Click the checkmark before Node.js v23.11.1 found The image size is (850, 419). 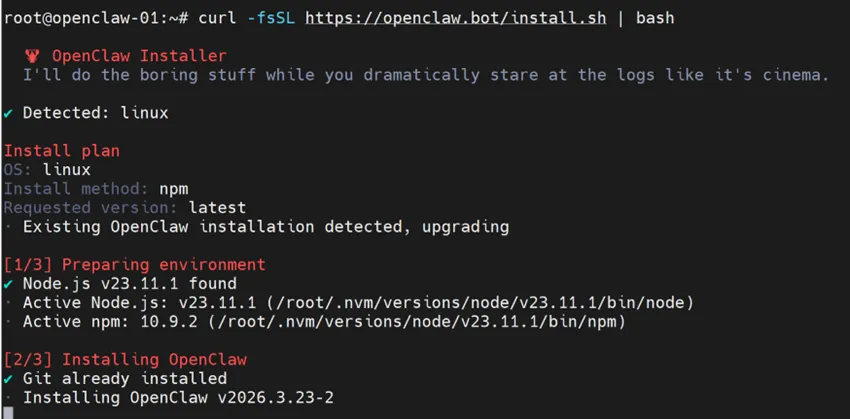[x=8, y=283]
